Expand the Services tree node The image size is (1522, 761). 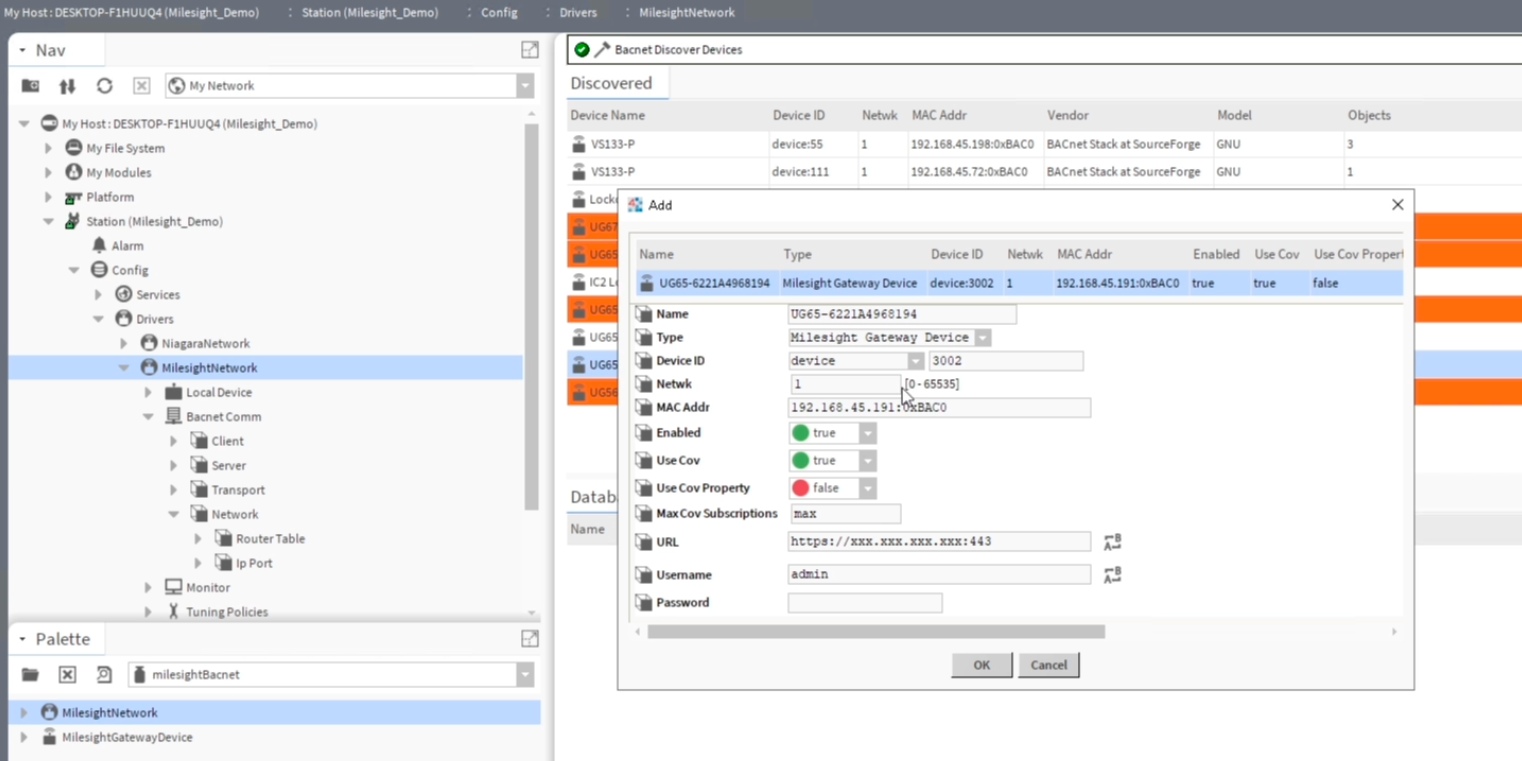pyautogui.click(x=99, y=294)
